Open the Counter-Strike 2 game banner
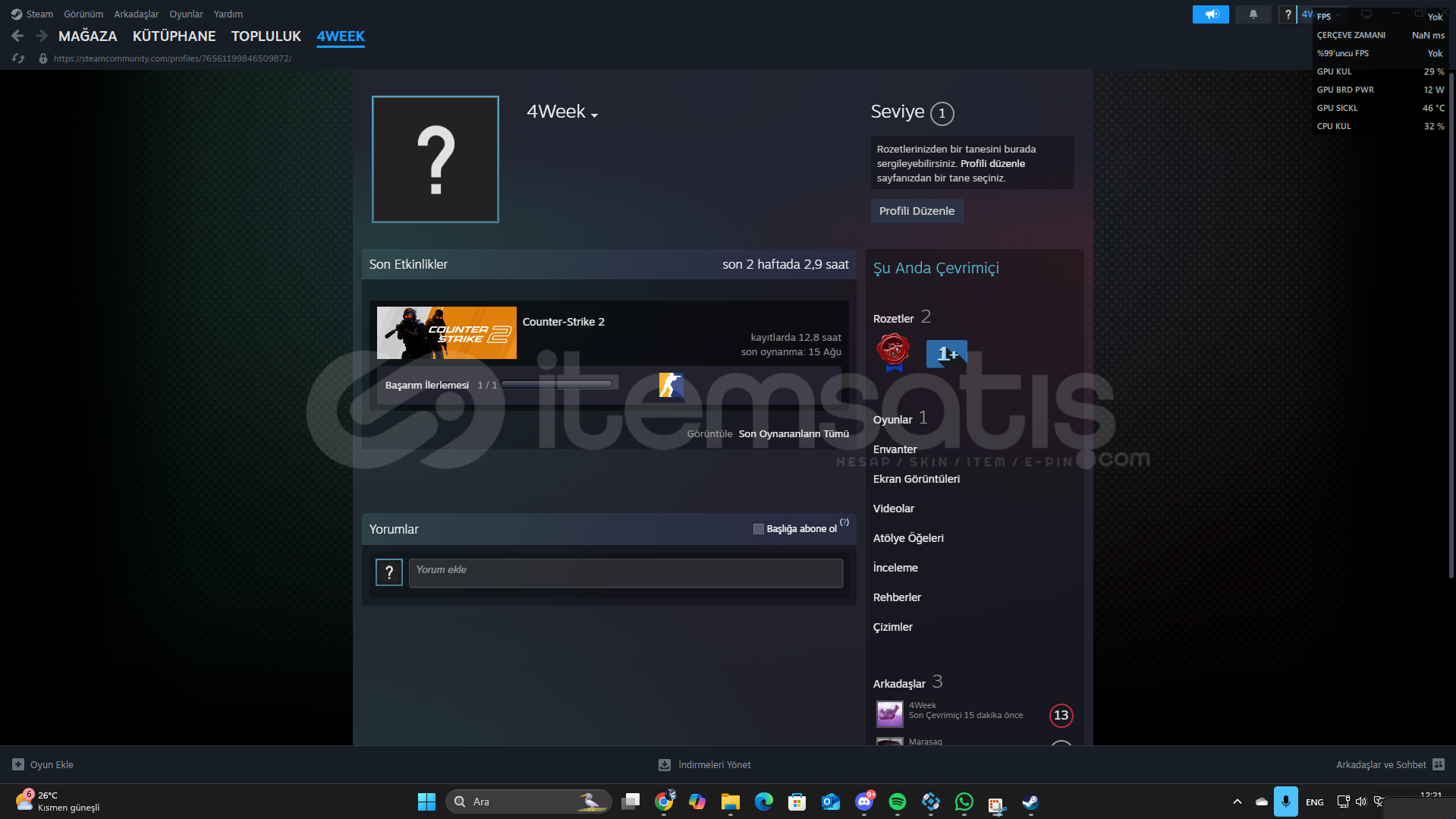Image resolution: width=1456 pixels, height=819 pixels. 447,332
